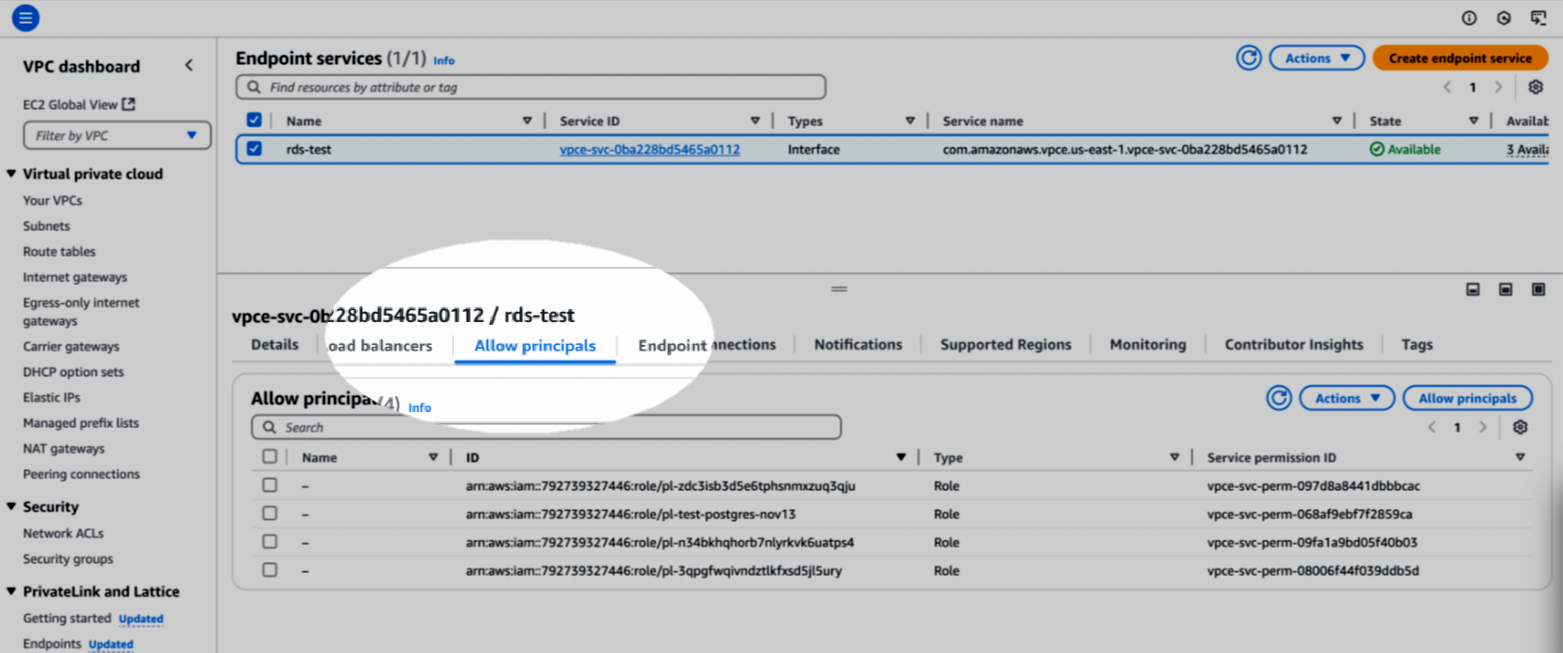Open Actions dropdown for Endpoint services
The width and height of the screenshot is (1563, 653).
click(x=1316, y=58)
